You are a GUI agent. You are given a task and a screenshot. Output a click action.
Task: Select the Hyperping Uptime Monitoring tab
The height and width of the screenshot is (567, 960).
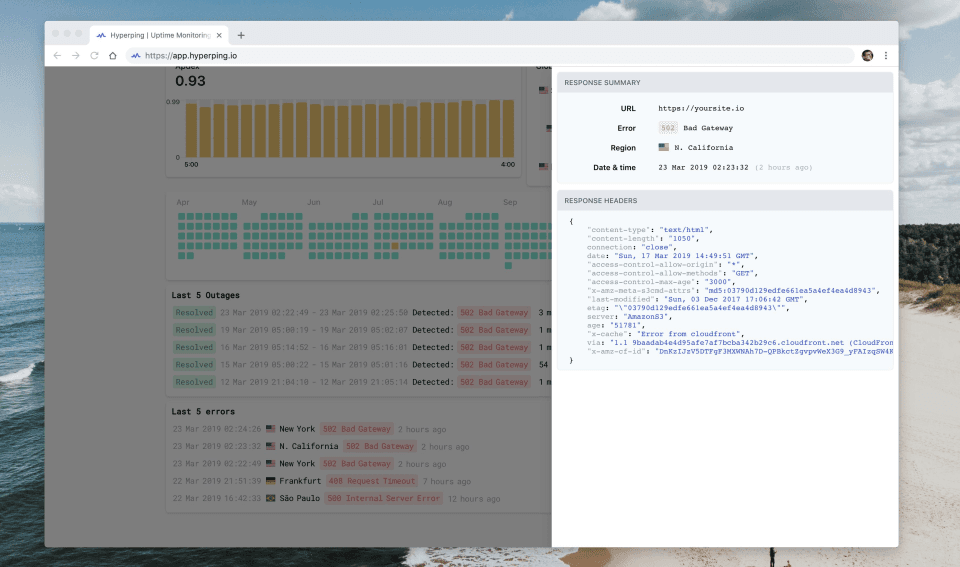[x=159, y=36]
